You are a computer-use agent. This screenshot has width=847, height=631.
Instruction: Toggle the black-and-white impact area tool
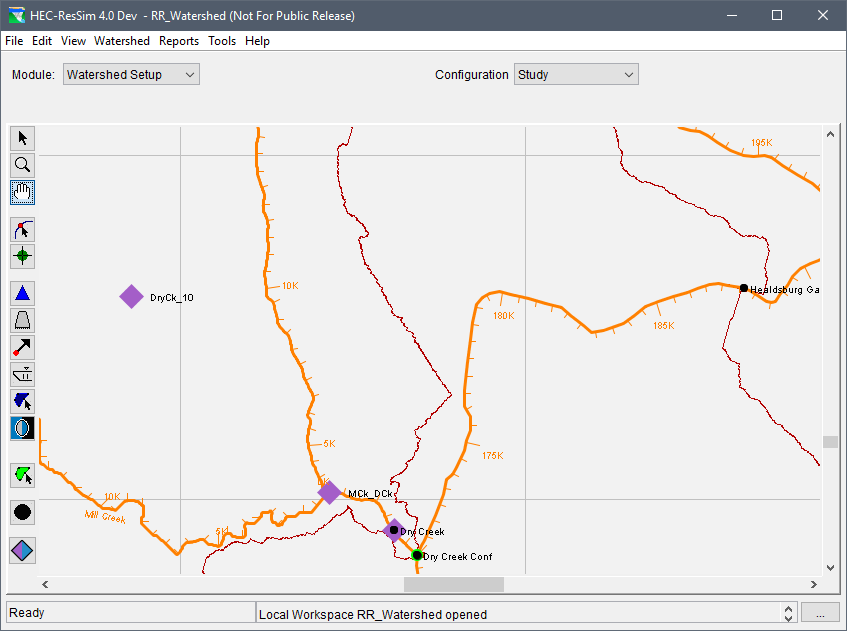[22, 428]
